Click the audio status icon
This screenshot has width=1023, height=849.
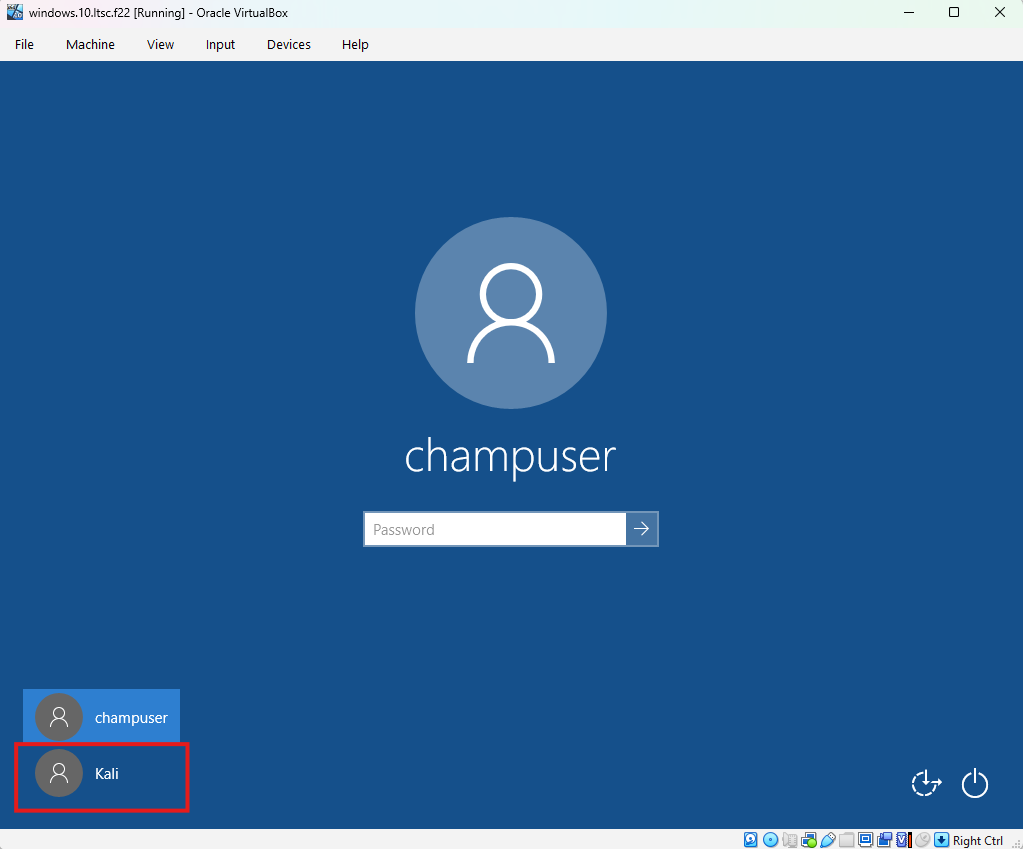790,840
